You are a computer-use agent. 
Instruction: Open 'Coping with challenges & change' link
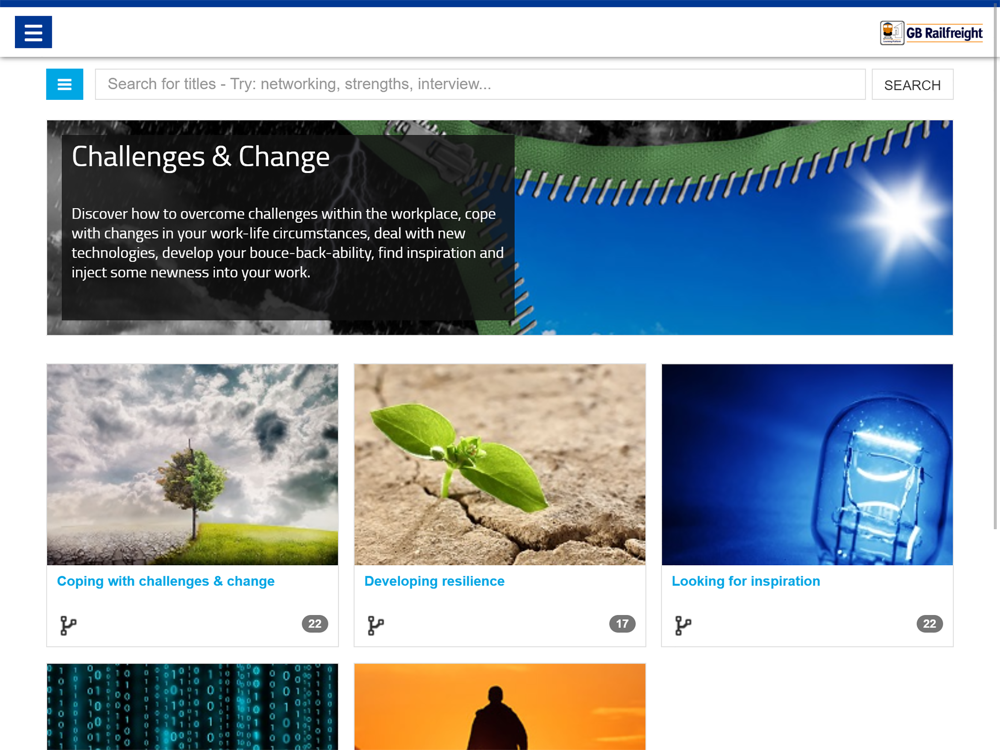coord(166,581)
